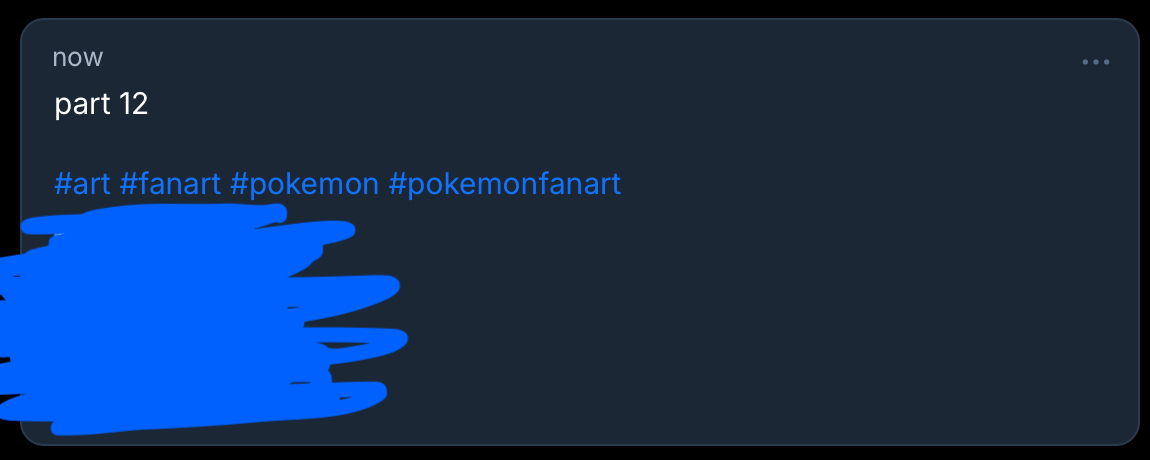Click the "part 12" post text
This screenshot has height=460, width=1150.
(x=101, y=104)
